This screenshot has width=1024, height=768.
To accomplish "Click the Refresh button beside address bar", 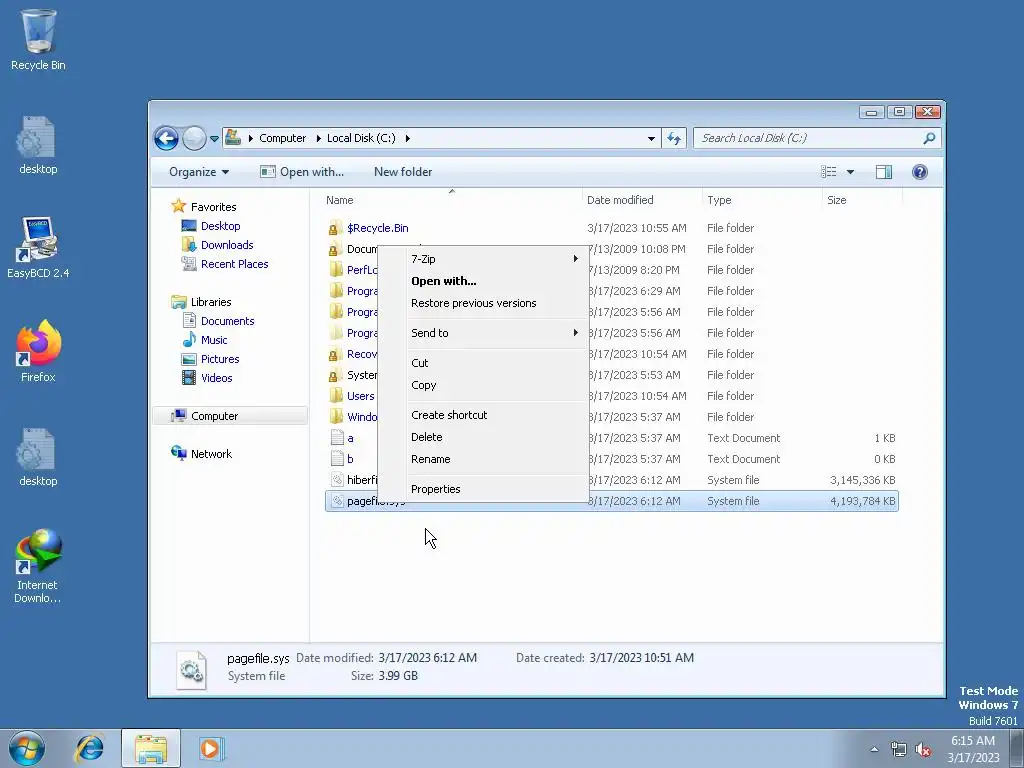I will pos(674,138).
